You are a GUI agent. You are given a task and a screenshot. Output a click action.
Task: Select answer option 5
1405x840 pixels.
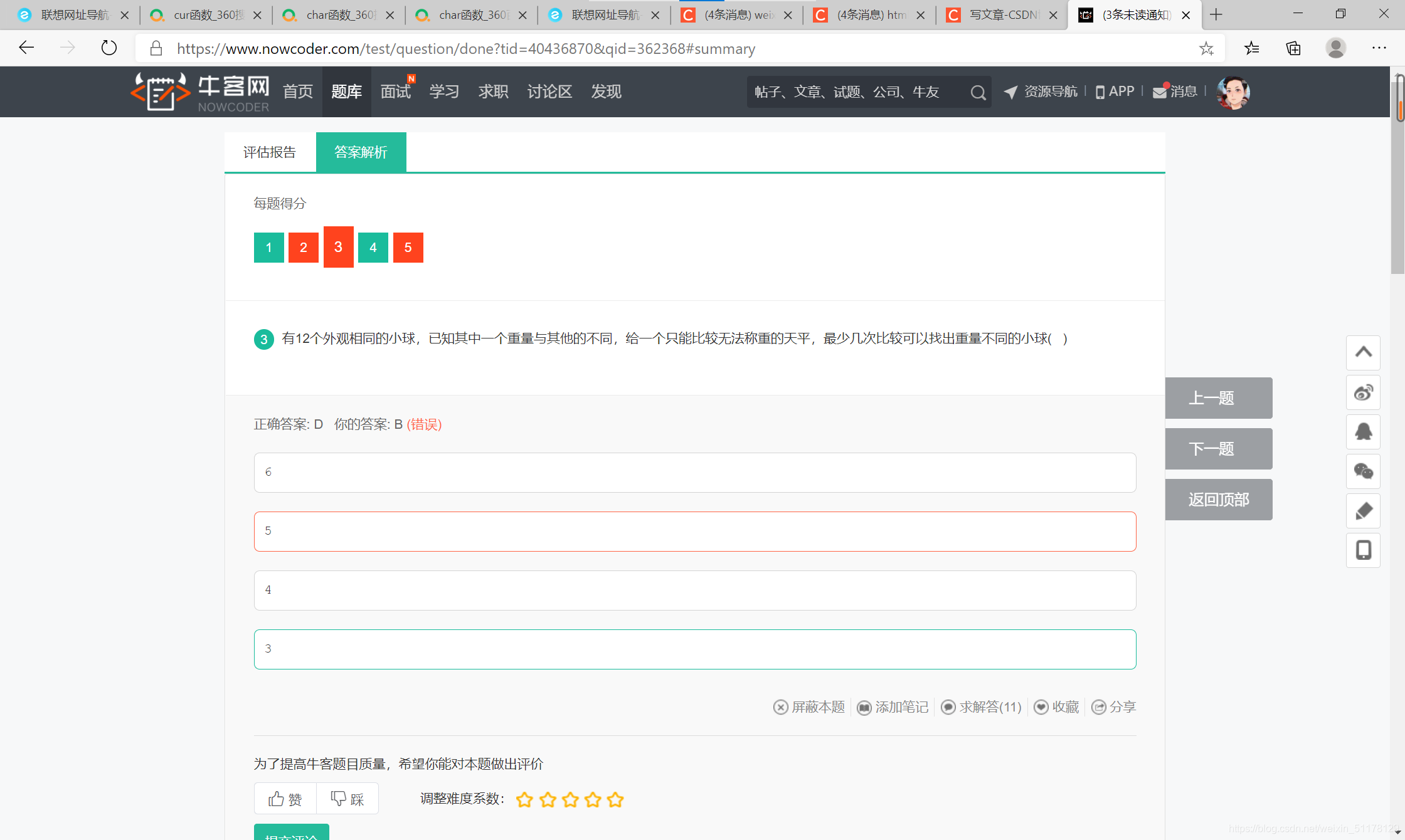tap(695, 532)
